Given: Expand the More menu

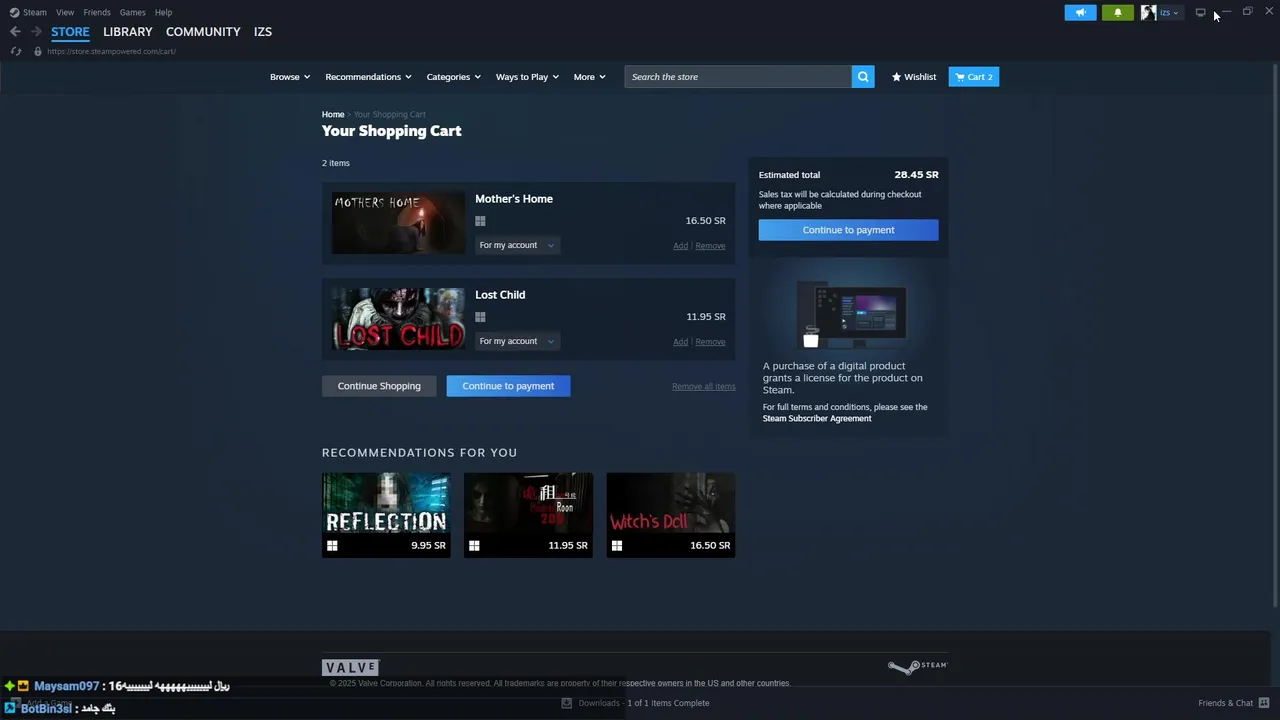Looking at the screenshot, I should 589,77.
